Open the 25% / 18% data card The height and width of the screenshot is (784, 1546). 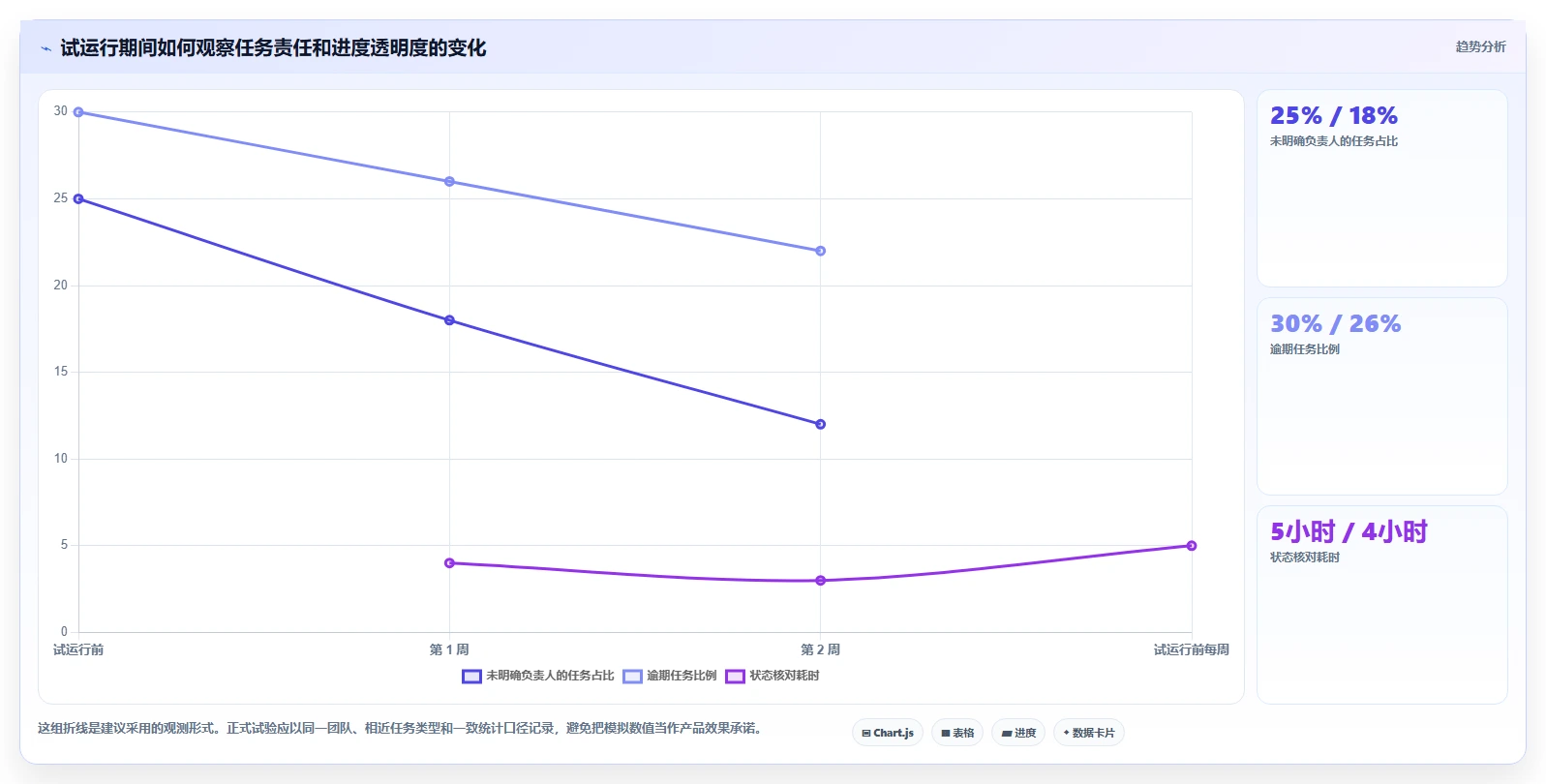click(x=1381, y=189)
